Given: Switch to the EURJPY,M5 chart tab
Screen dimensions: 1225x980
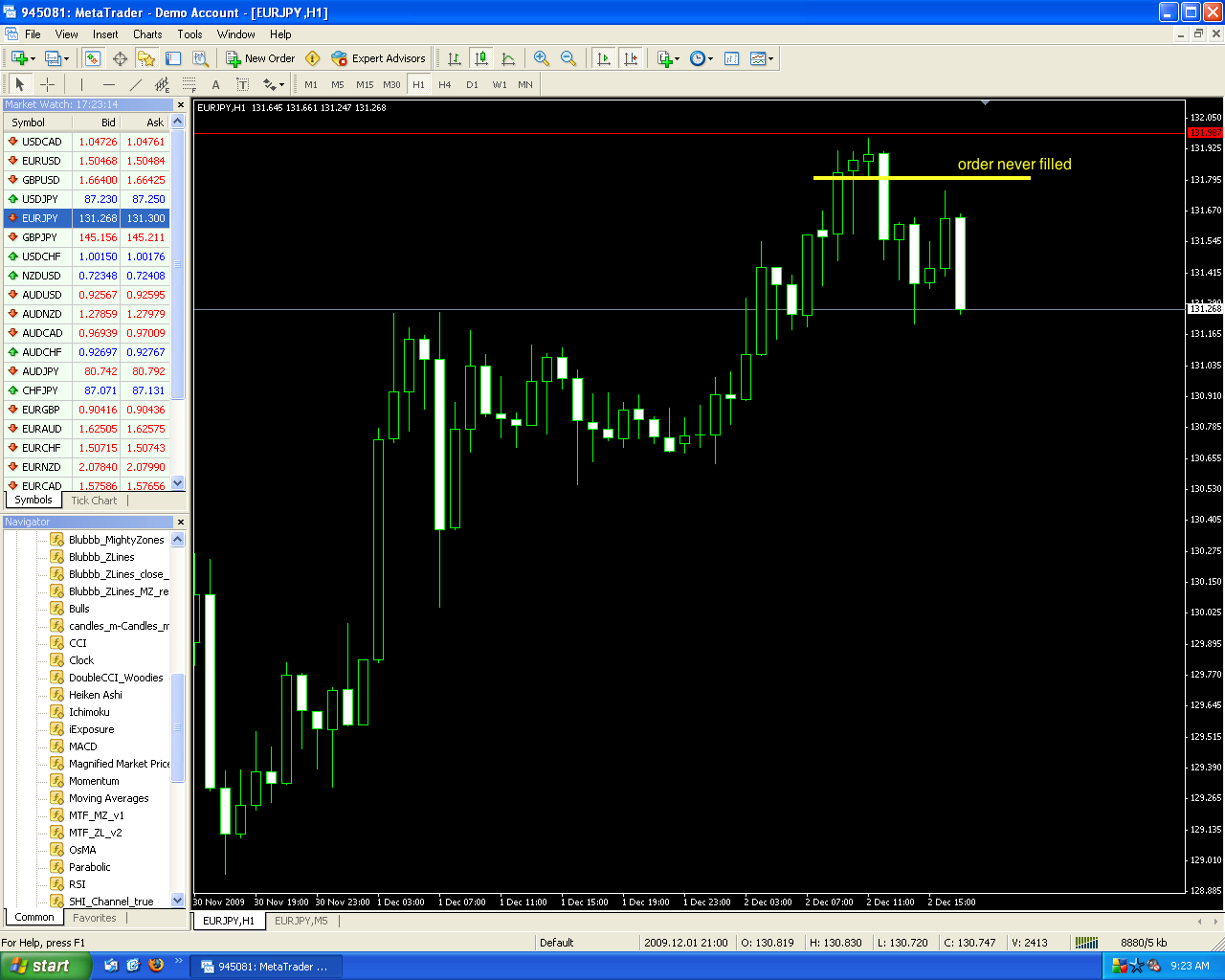Looking at the screenshot, I should pos(301,921).
